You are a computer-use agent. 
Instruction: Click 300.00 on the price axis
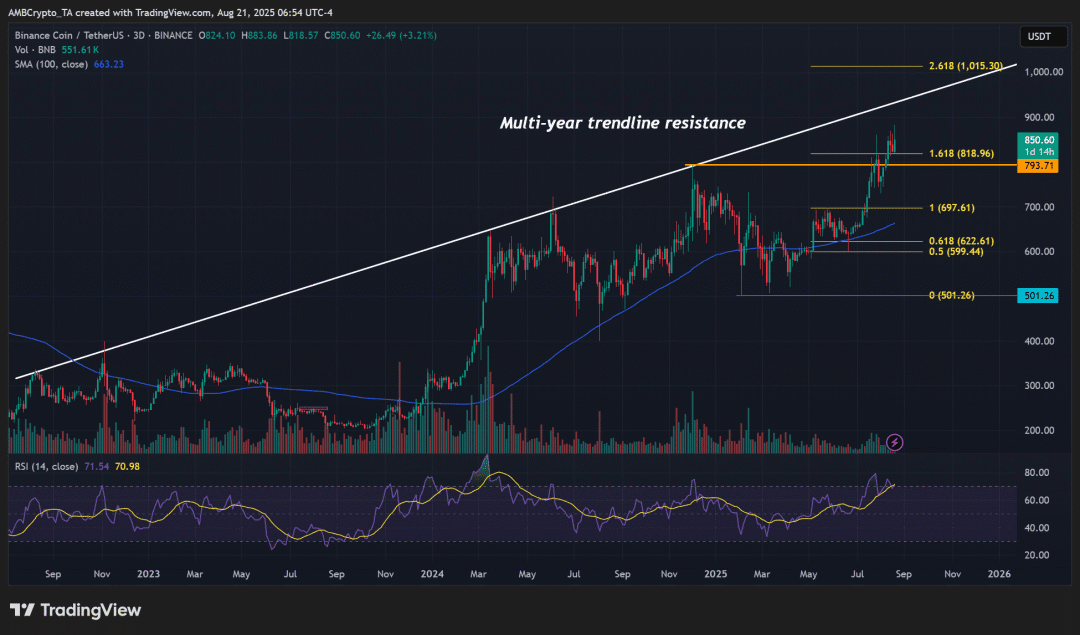[1039, 386]
